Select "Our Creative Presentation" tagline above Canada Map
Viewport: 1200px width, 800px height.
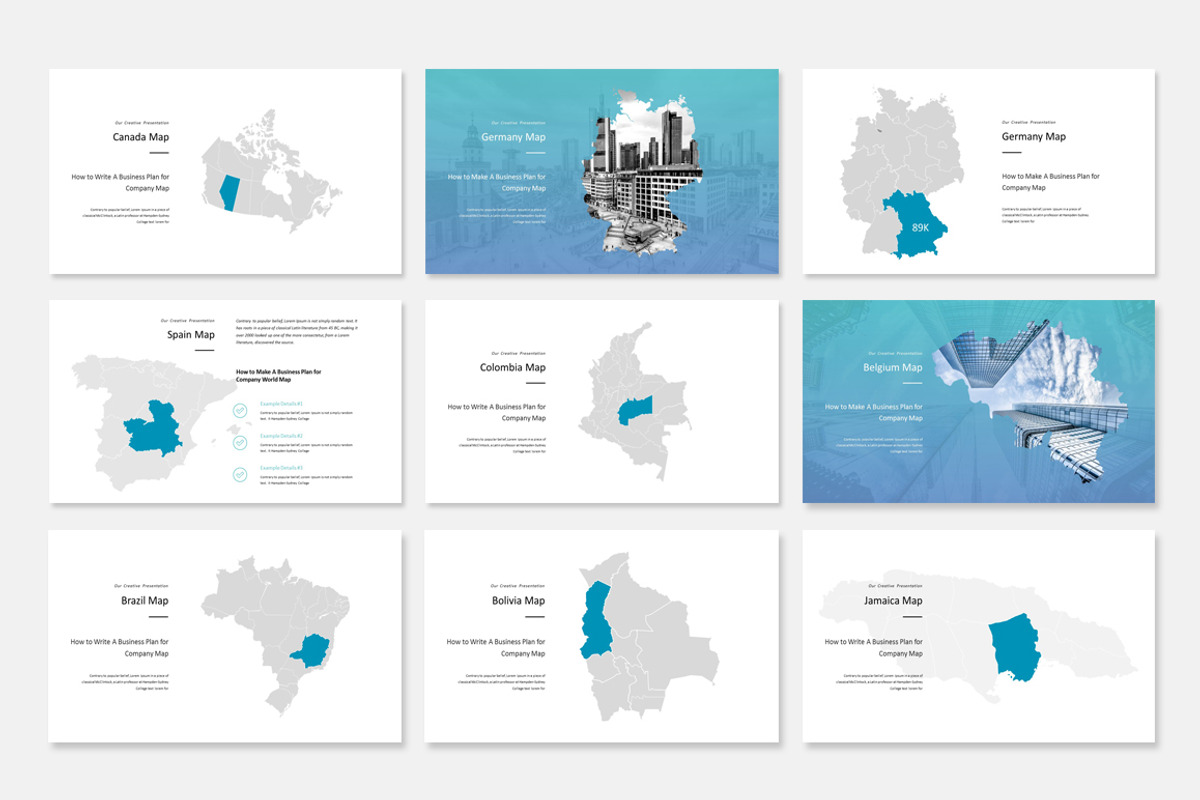pyautogui.click(x=142, y=122)
